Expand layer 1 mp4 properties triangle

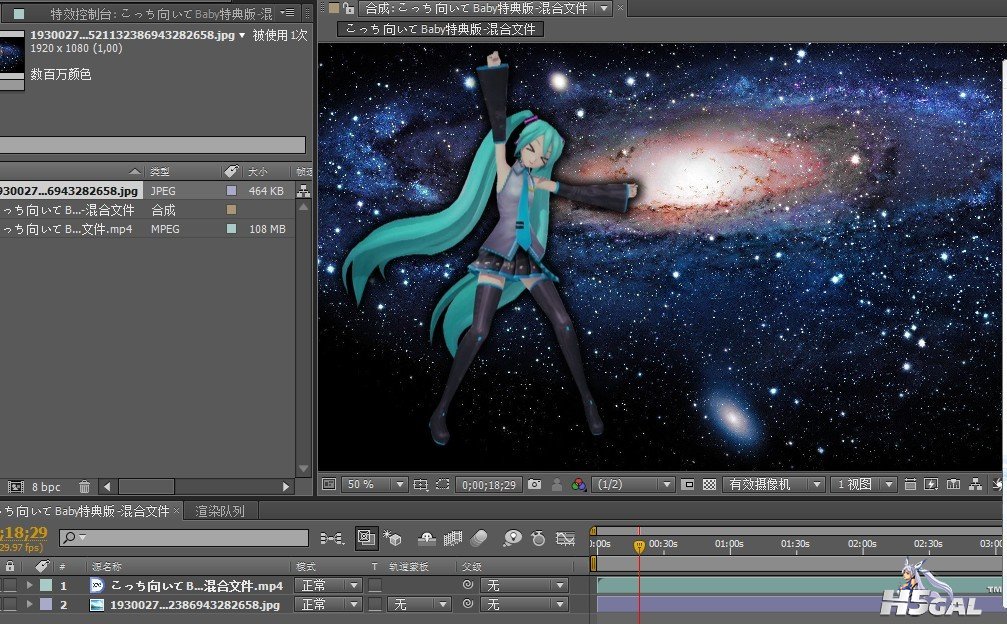29,586
